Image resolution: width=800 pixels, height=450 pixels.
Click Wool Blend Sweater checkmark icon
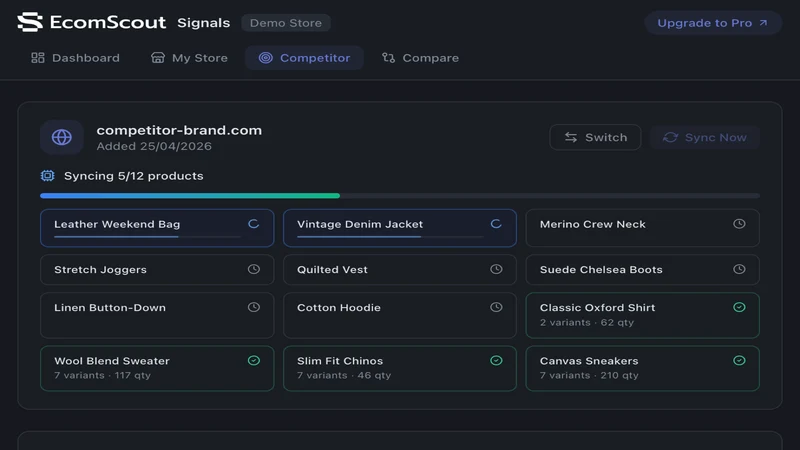pyautogui.click(x=254, y=360)
